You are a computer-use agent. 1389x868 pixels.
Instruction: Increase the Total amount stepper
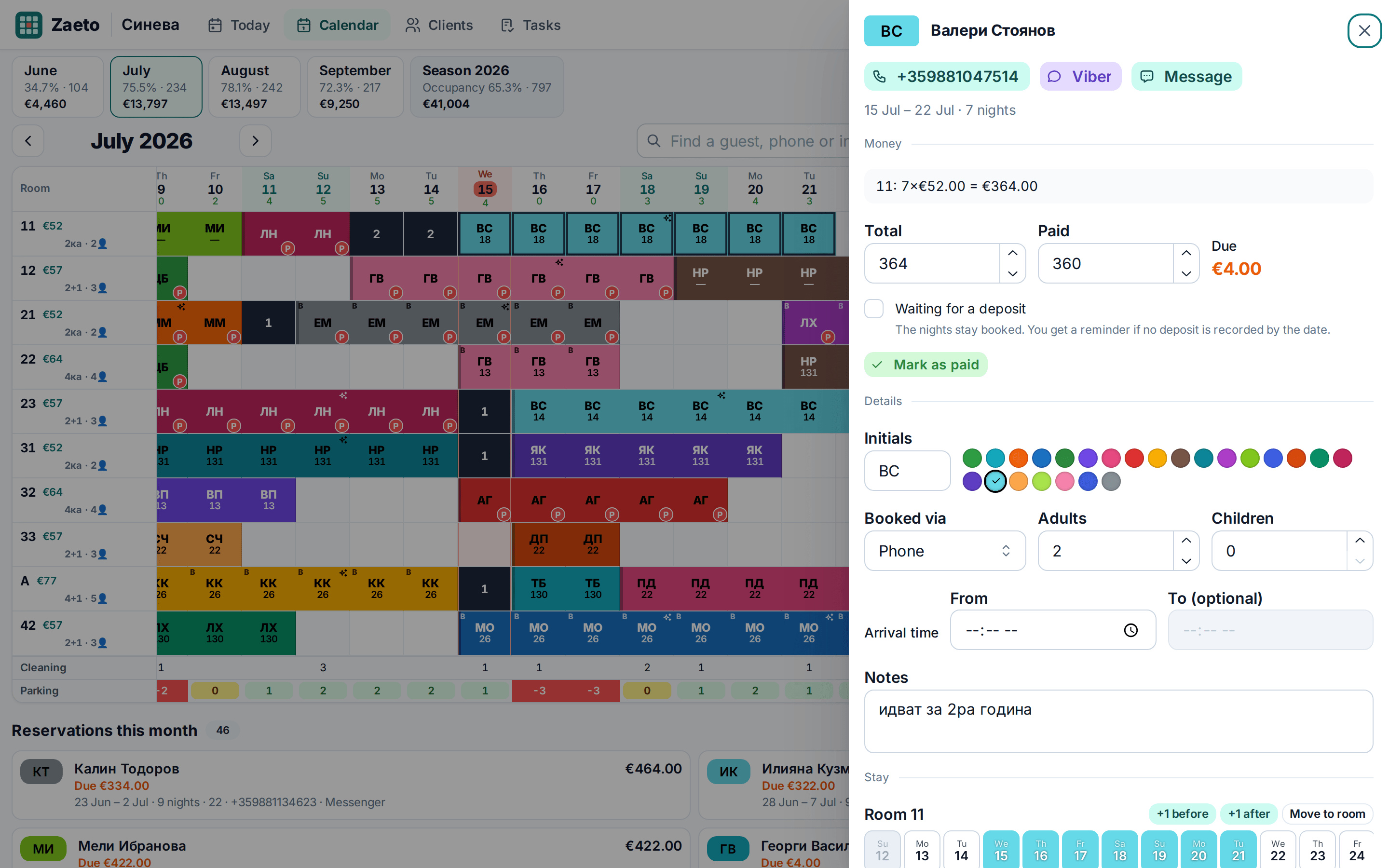tap(1012, 253)
